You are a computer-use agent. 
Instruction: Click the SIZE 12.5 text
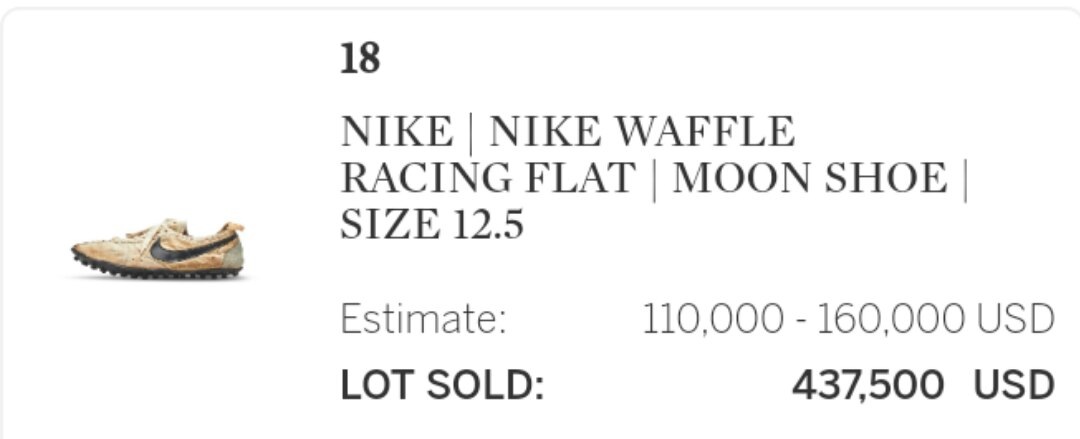point(432,225)
